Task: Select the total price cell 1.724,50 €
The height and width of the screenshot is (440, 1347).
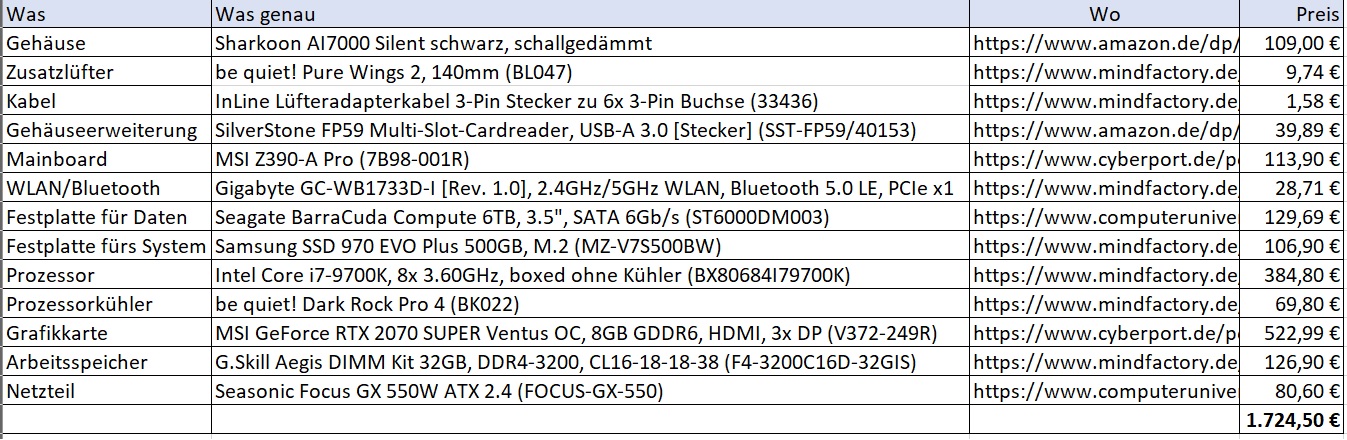Action: tap(1292, 421)
